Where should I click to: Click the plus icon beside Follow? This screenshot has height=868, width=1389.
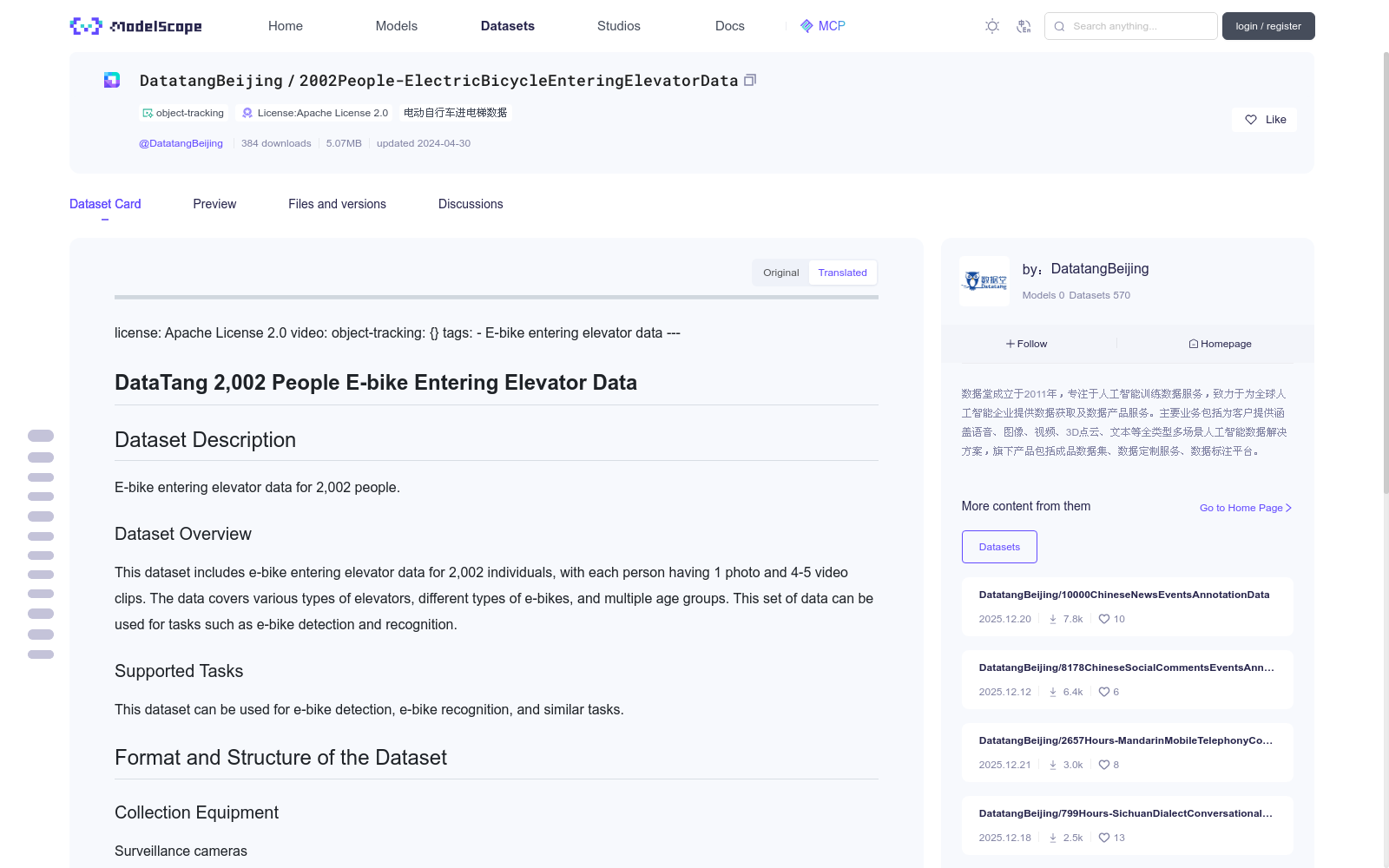click(x=1010, y=344)
